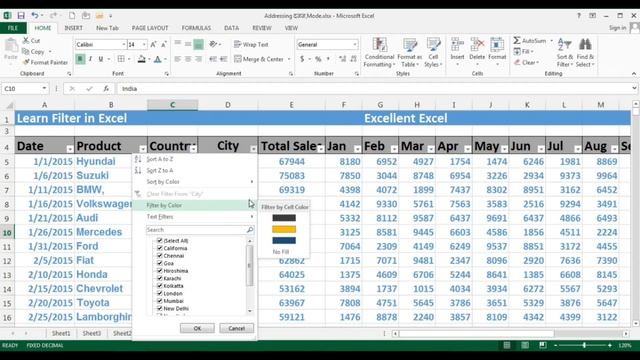Apply accounting dollar number format
Viewport: 640px width, 360px height.
[x=302, y=59]
